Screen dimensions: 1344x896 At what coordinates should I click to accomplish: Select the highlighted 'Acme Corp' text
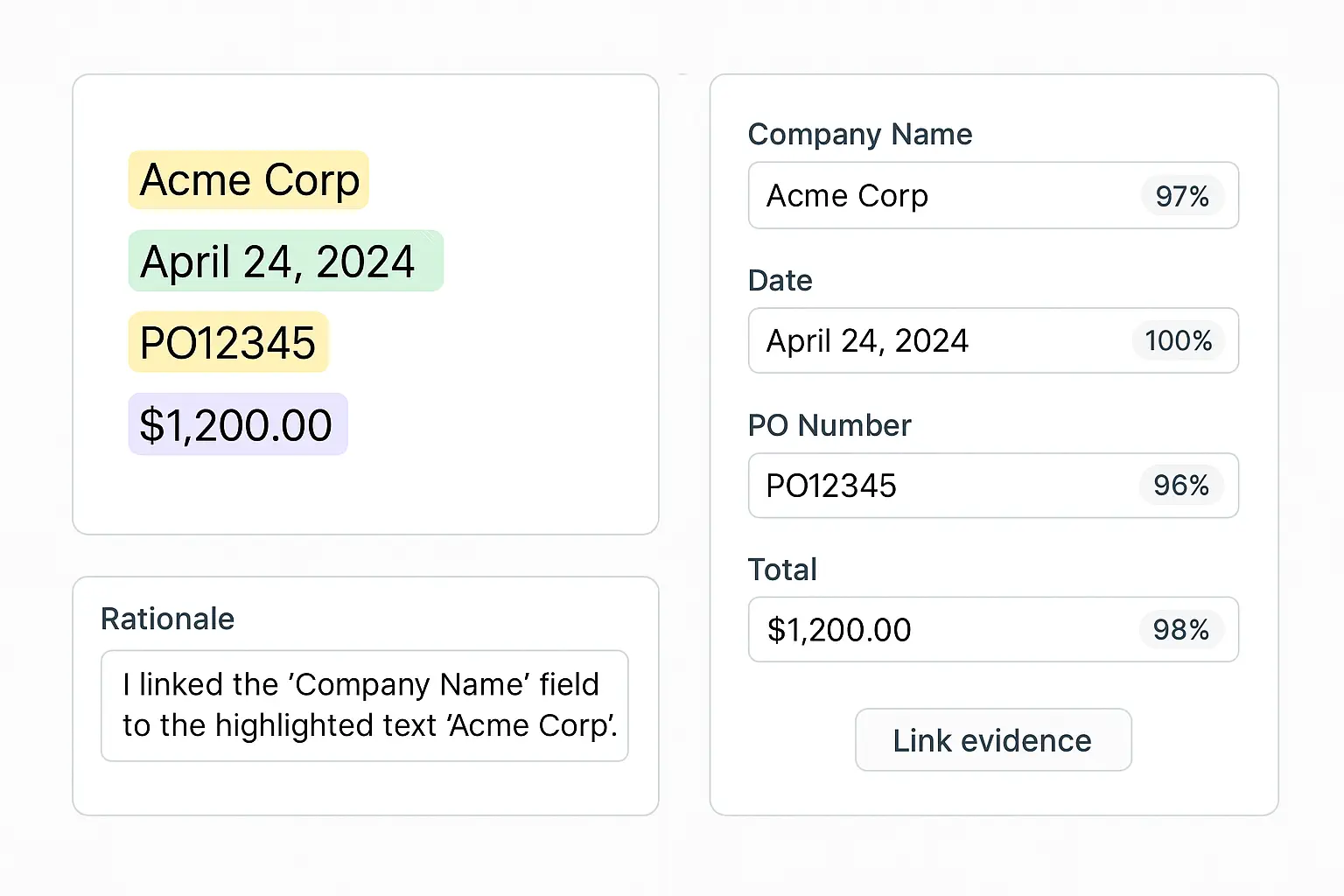point(248,180)
